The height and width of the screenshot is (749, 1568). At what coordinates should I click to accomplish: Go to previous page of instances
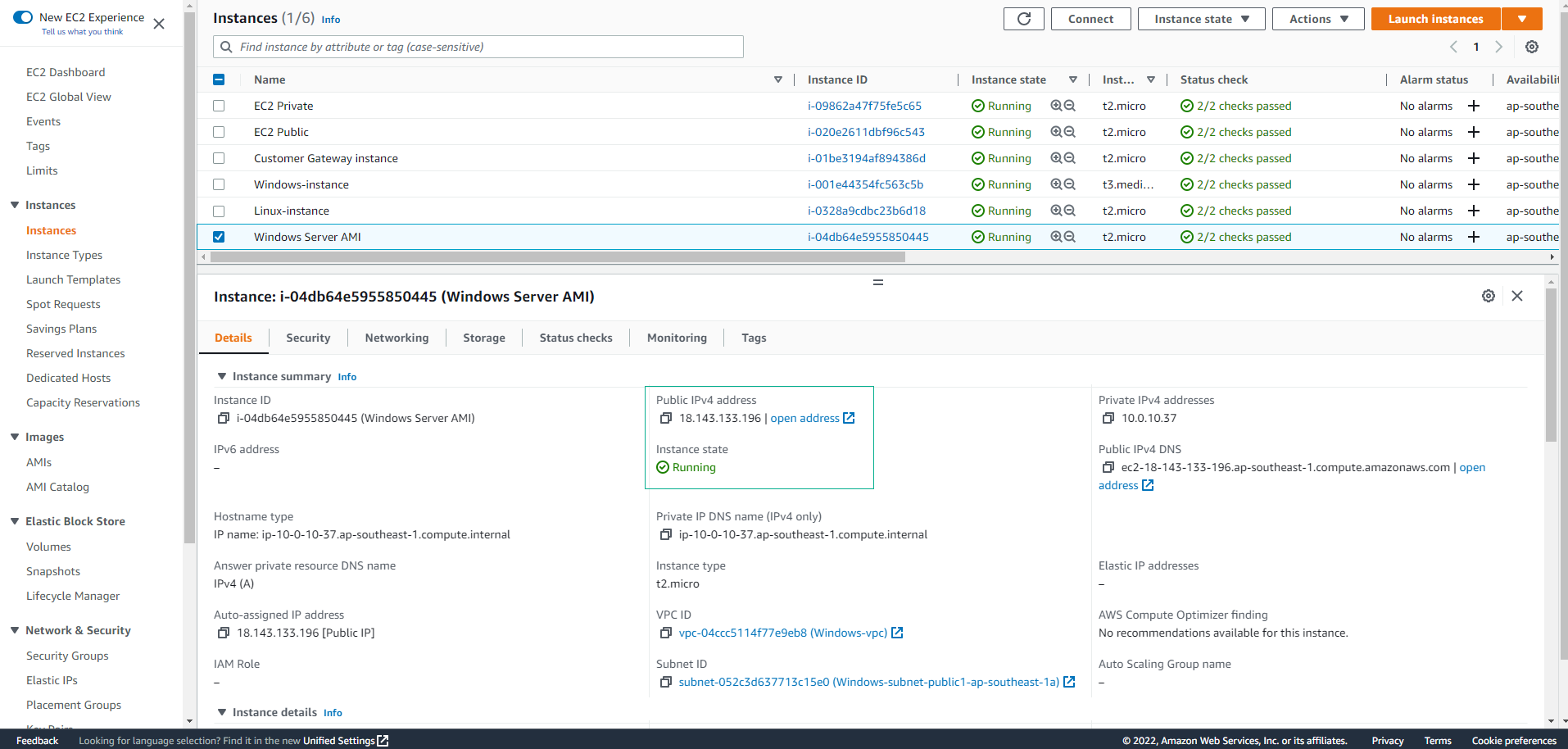(x=1453, y=47)
